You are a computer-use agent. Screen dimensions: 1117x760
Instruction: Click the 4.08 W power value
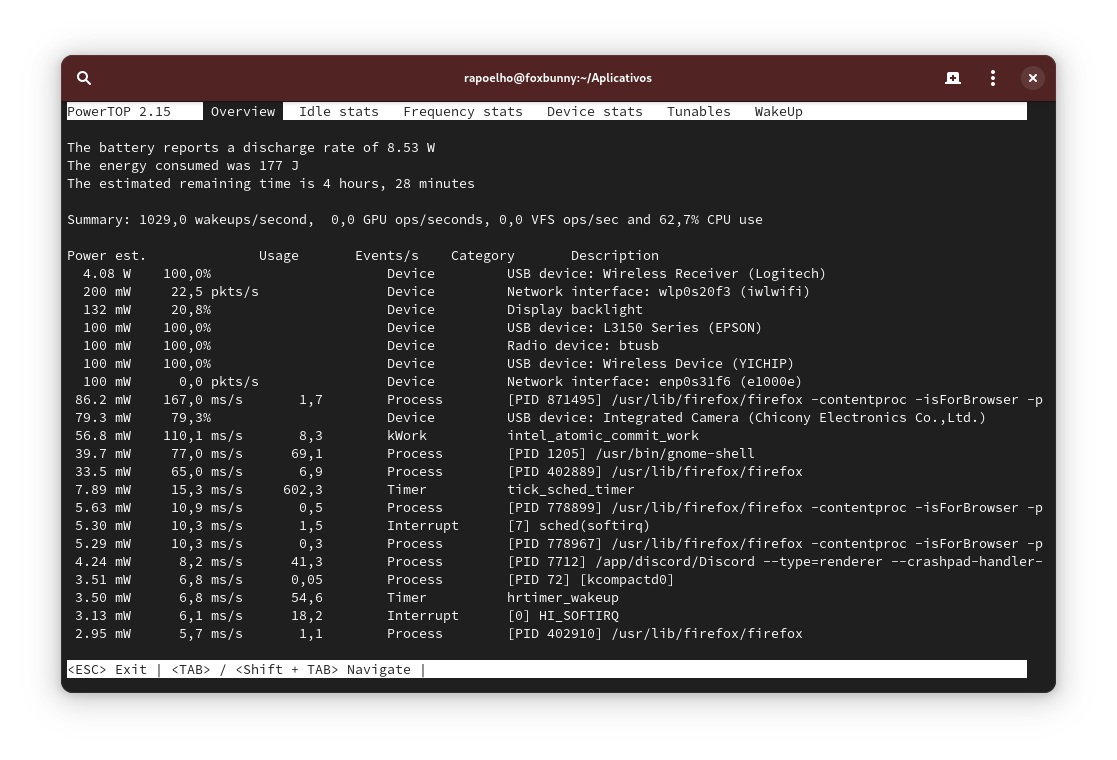pyautogui.click(x=107, y=274)
